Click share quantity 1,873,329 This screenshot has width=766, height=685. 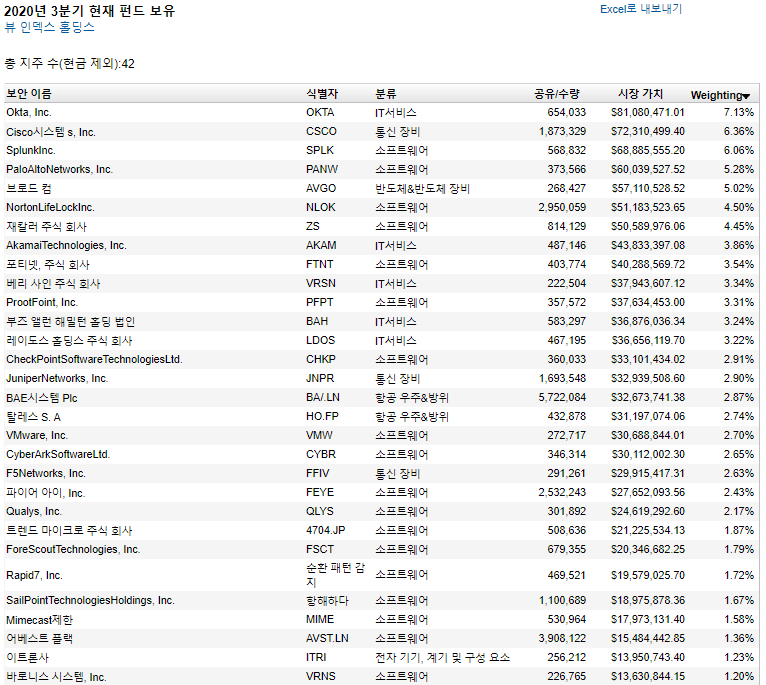(562, 131)
